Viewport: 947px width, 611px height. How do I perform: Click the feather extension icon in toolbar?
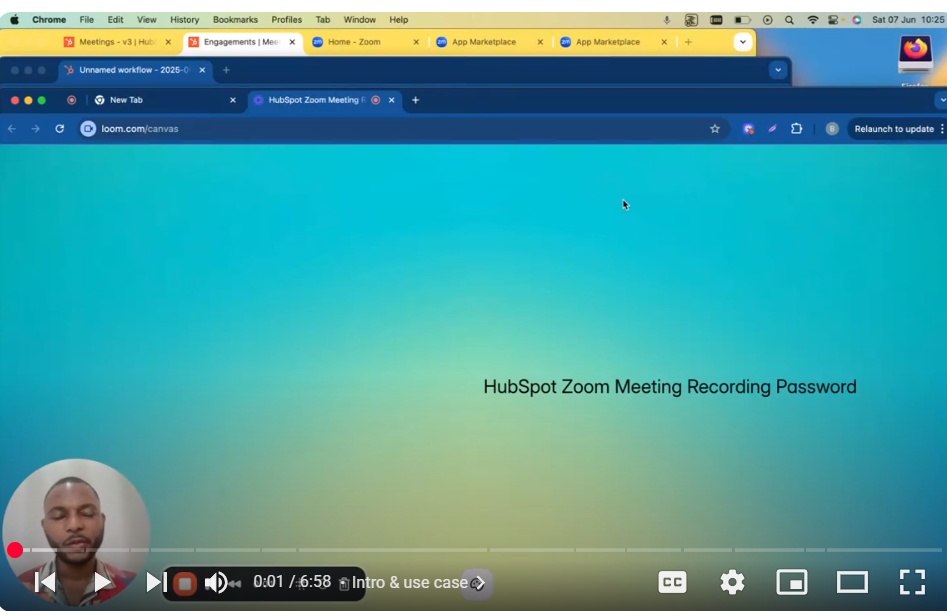(x=772, y=129)
